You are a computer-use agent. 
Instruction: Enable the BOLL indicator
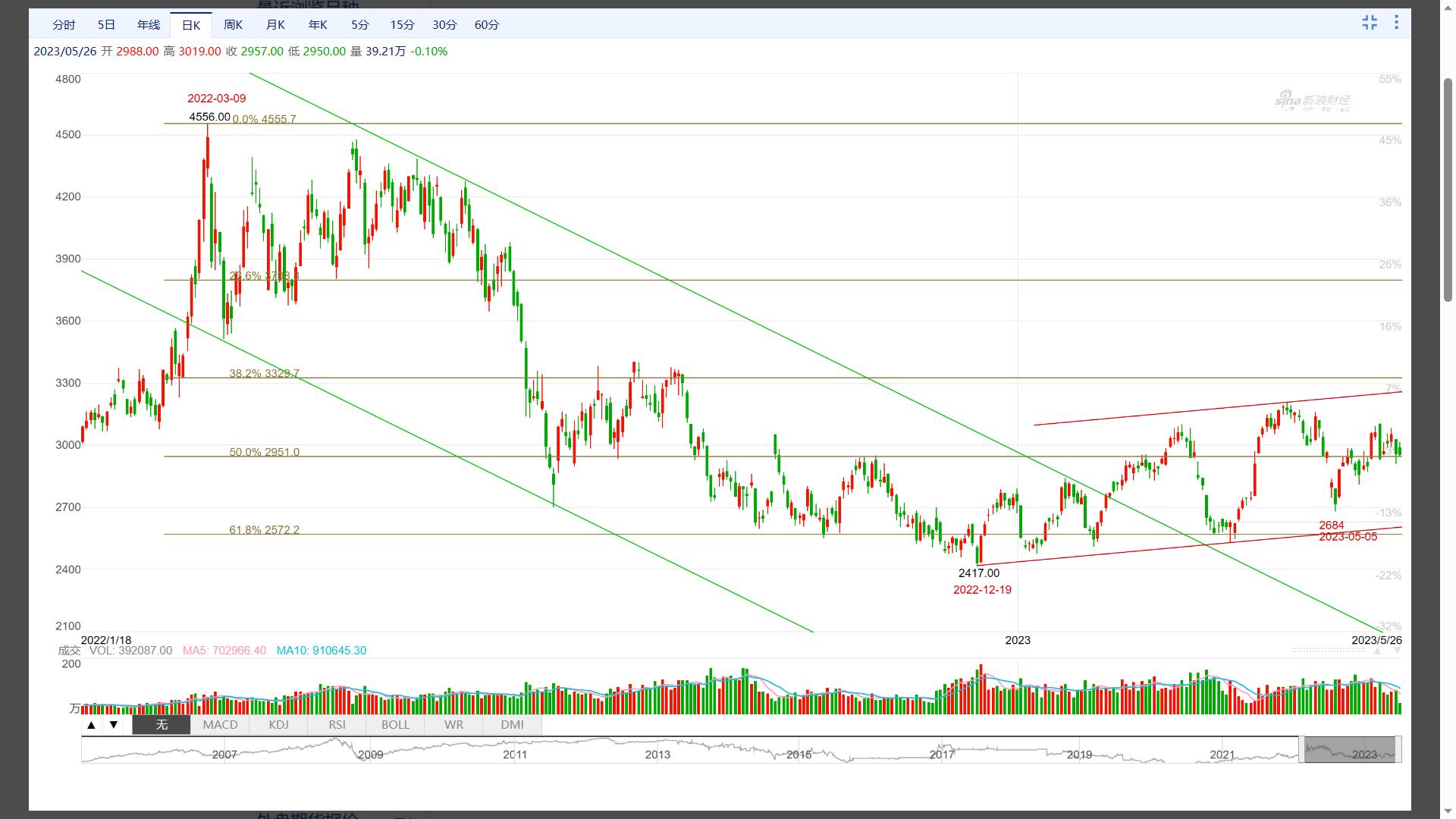click(395, 725)
